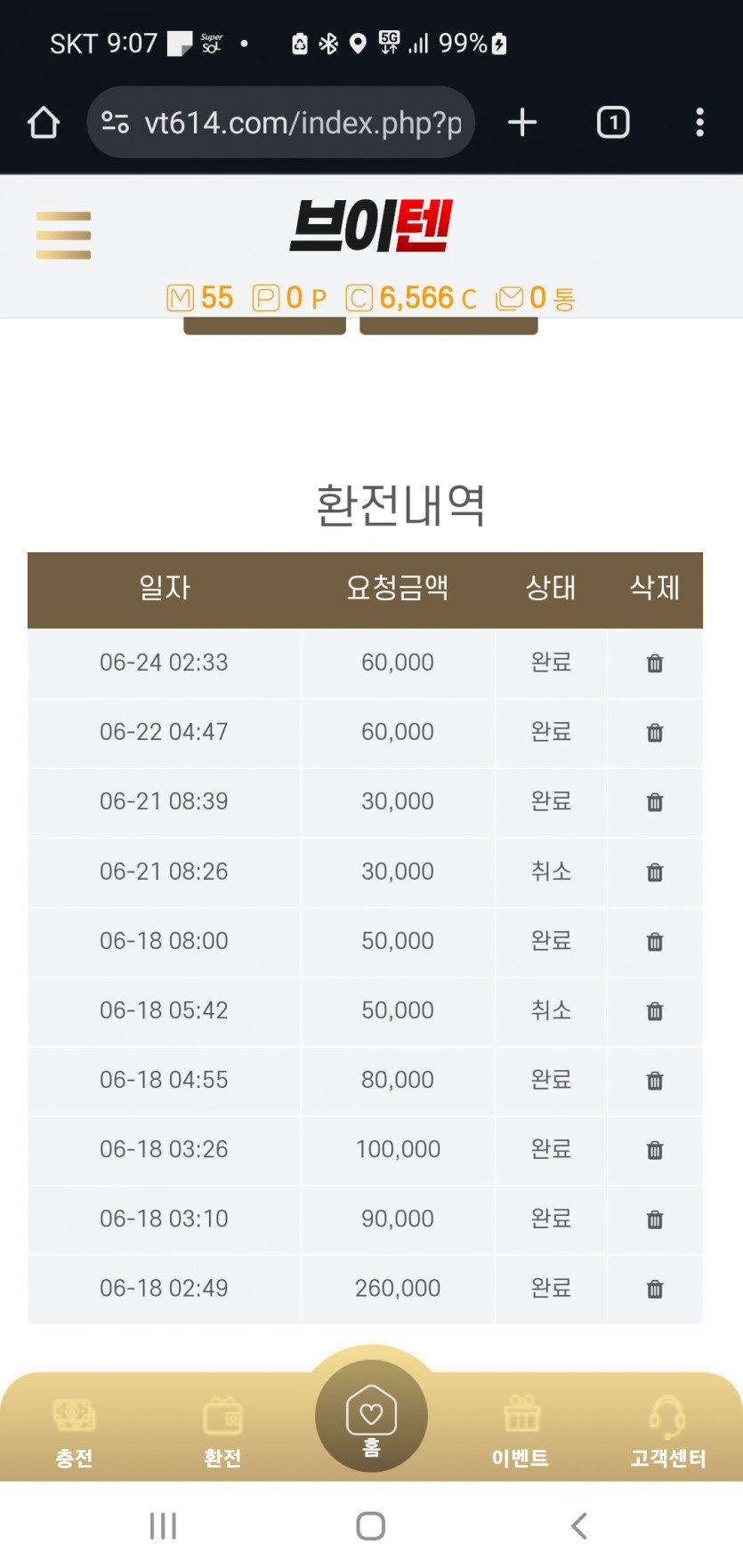The height and width of the screenshot is (1568, 743).
Task: Tap the 브이텐 logo
Action: tap(371, 226)
